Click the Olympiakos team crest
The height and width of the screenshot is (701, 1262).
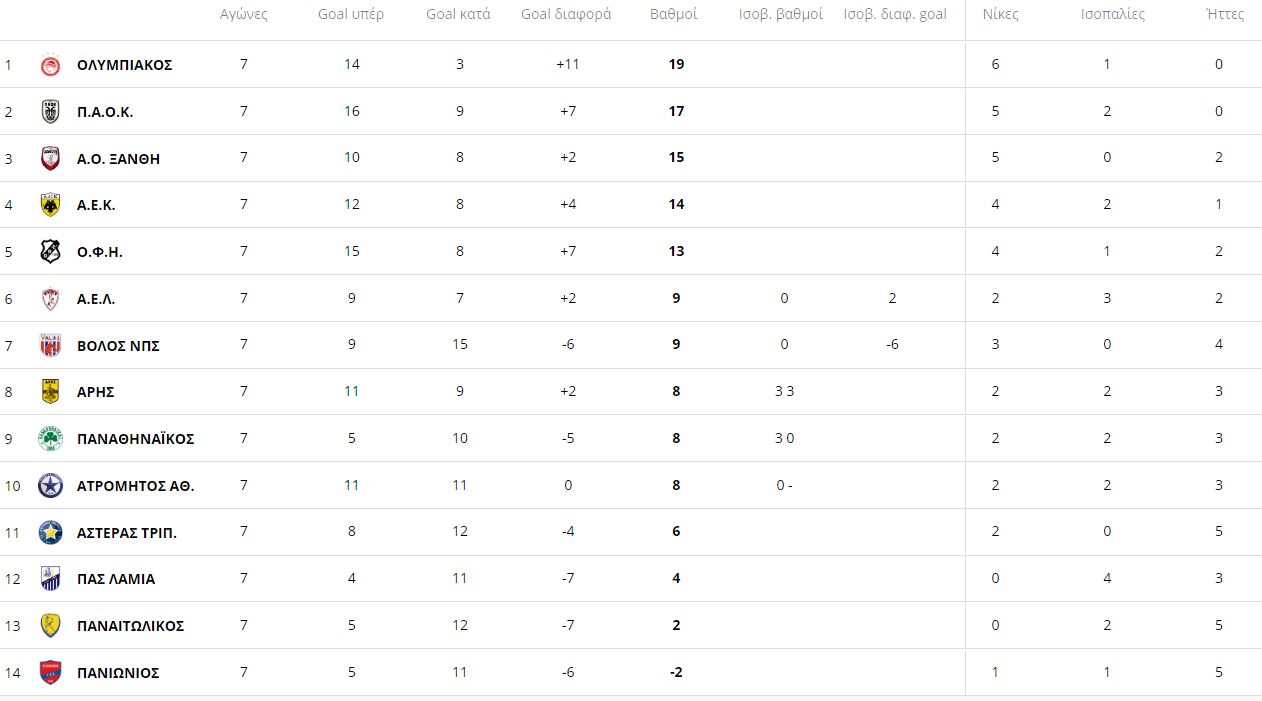click(x=50, y=65)
